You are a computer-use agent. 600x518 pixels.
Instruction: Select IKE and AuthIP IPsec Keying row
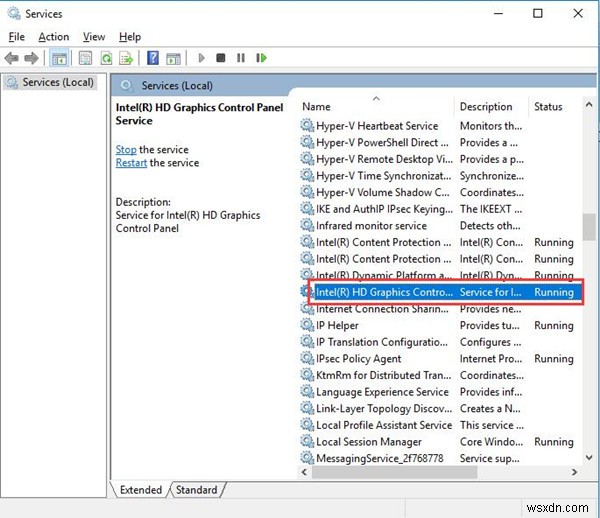[x=440, y=209]
